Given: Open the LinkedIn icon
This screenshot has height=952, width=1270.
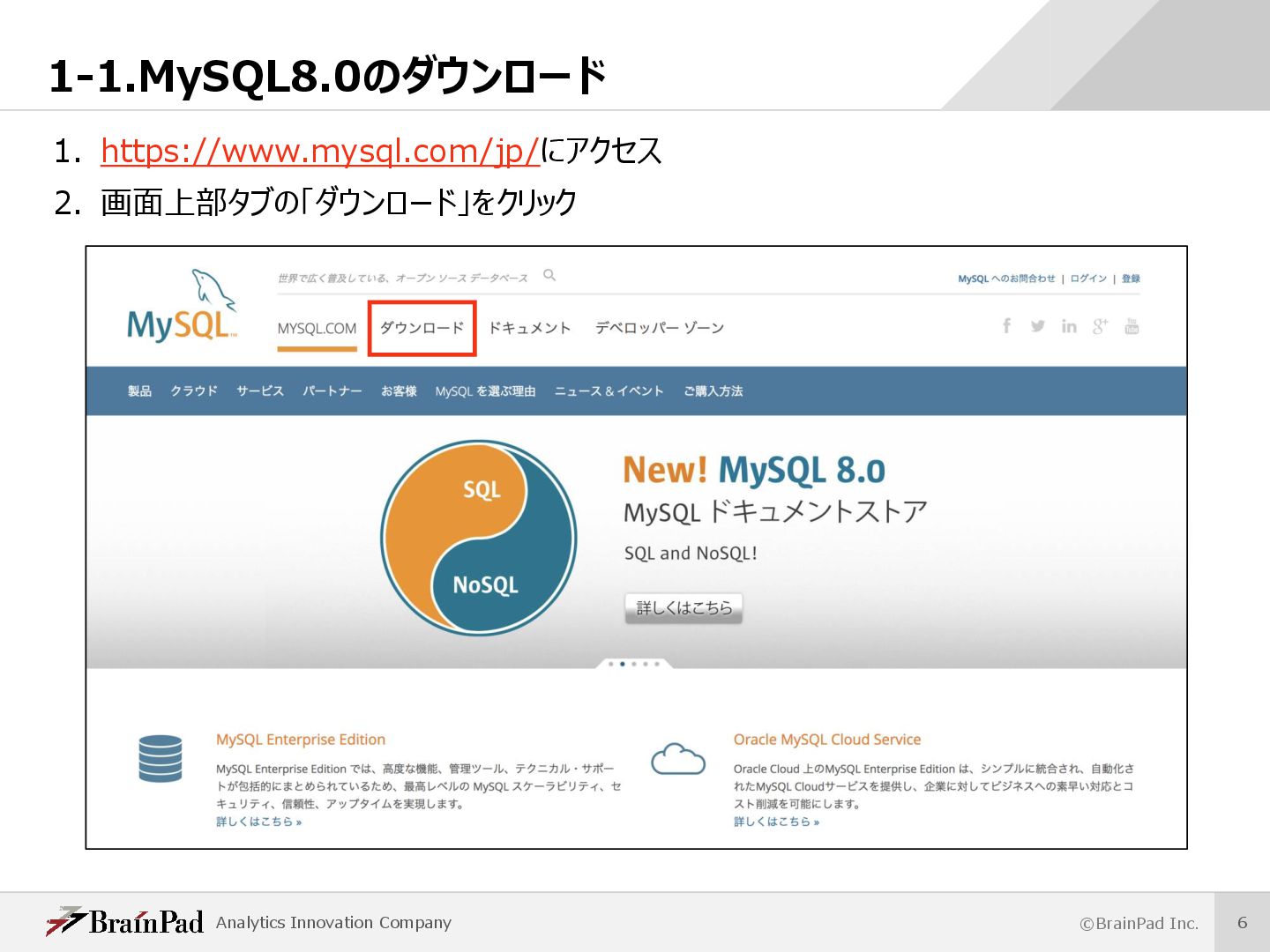Looking at the screenshot, I should [1069, 326].
